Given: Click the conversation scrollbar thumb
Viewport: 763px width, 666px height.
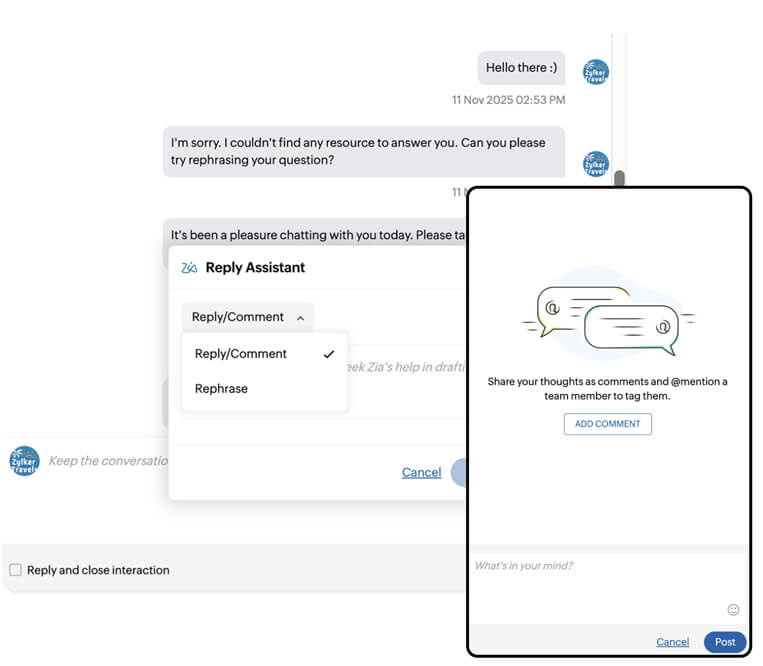Looking at the screenshot, I should coord(619,178).
